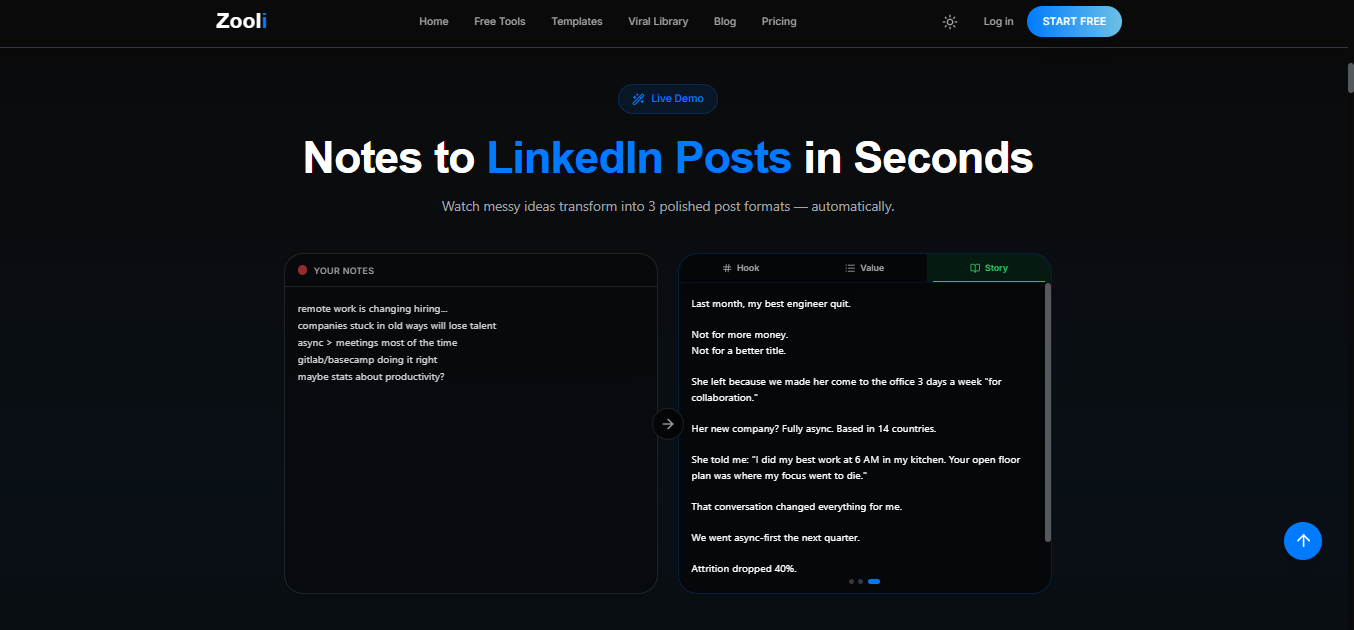
Task: Click 'We went async-first the next quarter.' line
Action: pos(776,538)
